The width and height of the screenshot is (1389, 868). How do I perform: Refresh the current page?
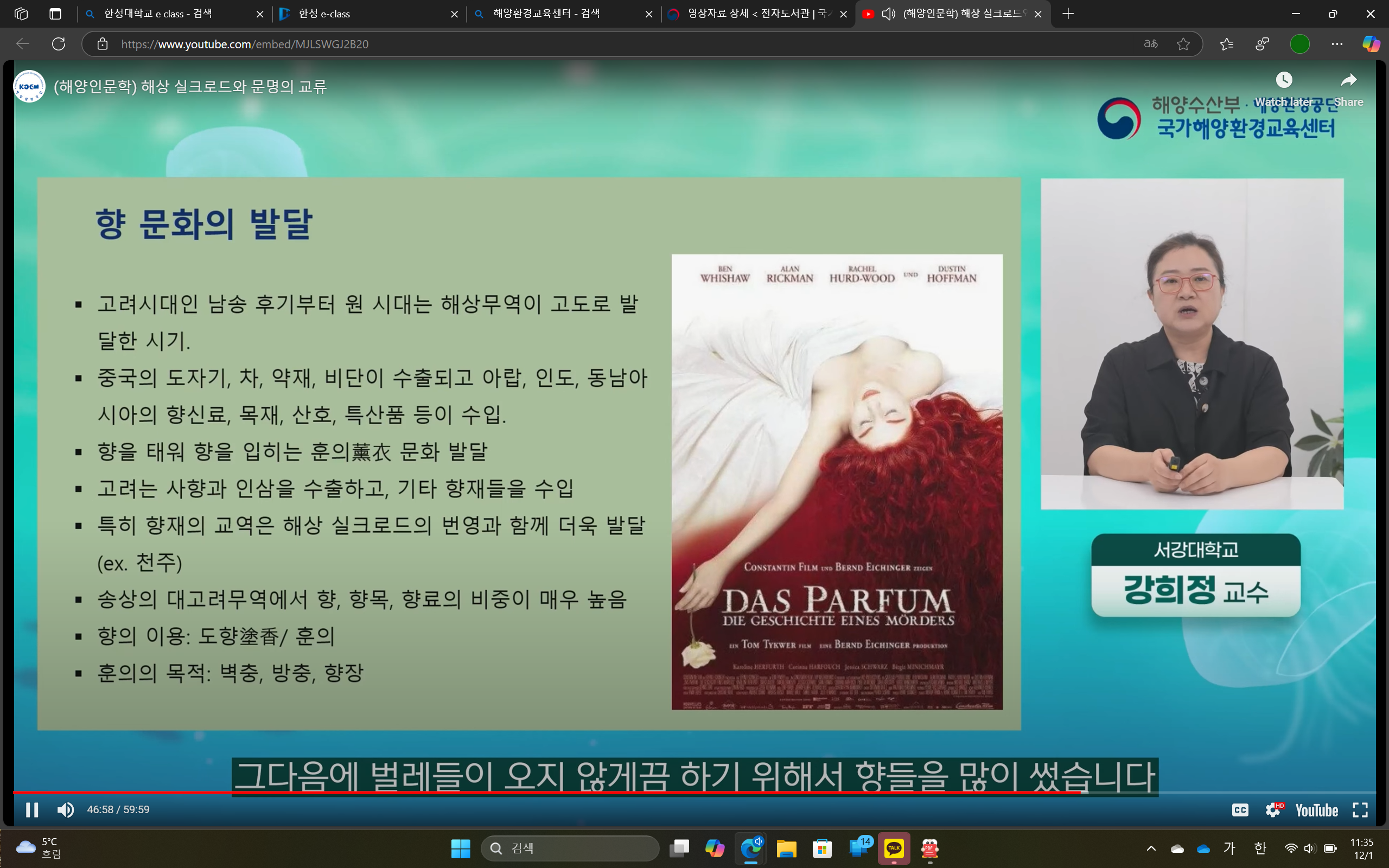[59, 44]
